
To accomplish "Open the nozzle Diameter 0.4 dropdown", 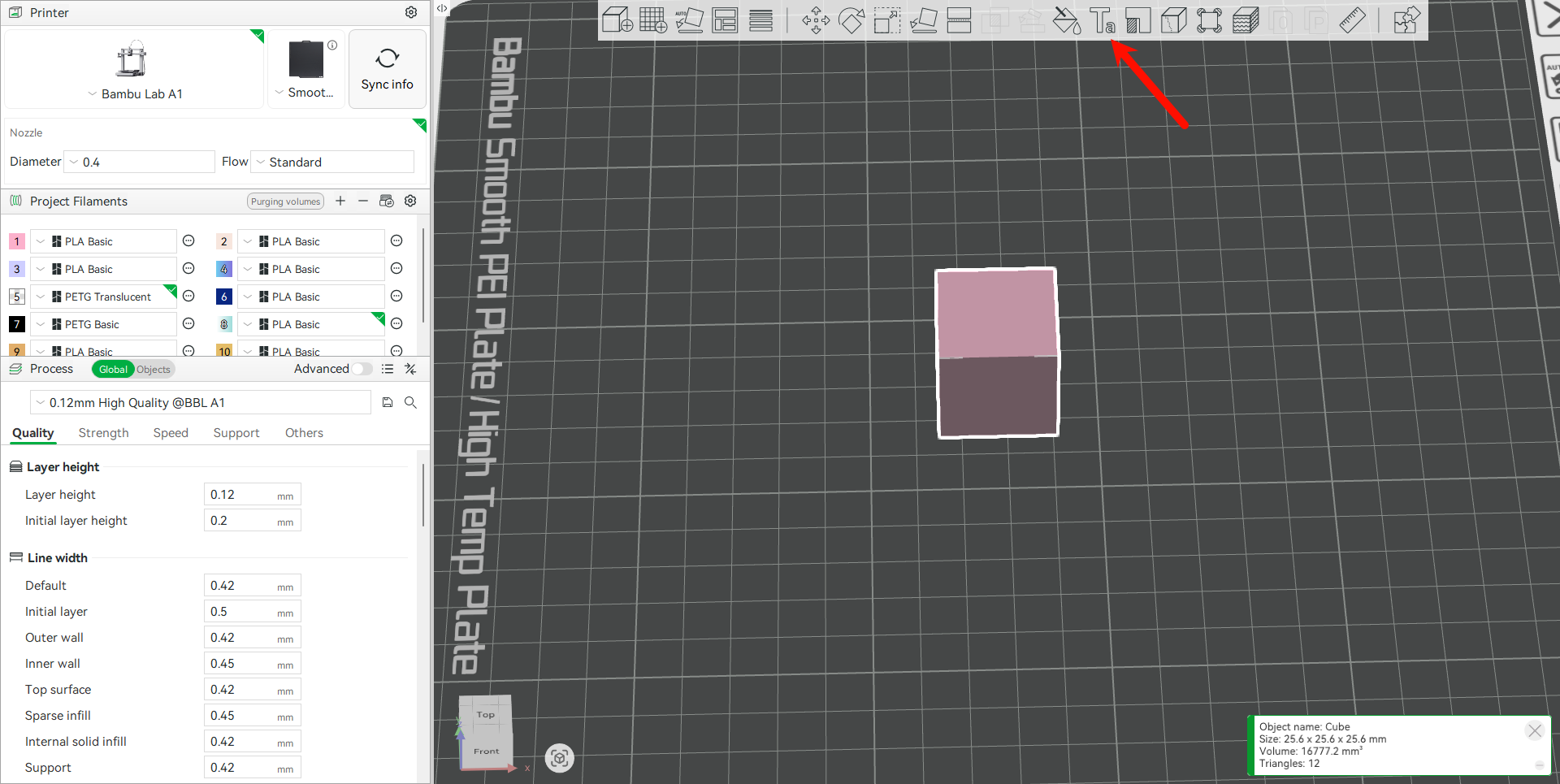I will tap(139, 162).
